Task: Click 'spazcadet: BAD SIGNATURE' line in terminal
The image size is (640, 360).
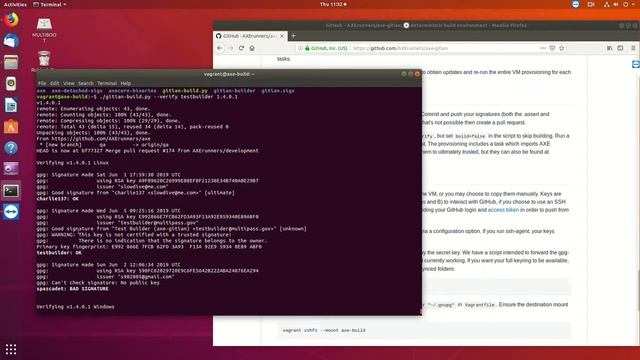Action: coord(73,289)
